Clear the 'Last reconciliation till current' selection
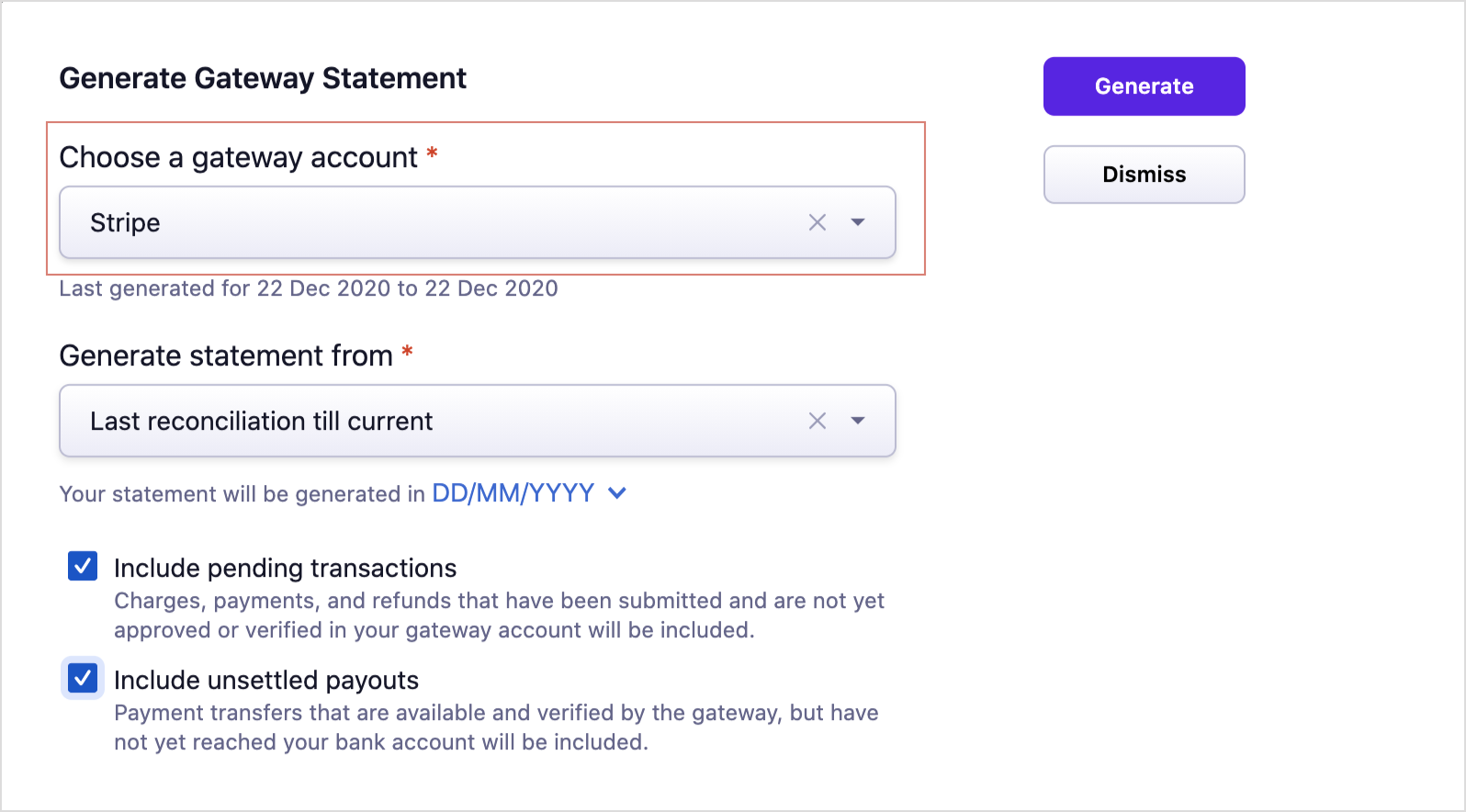 coord(818,421)
